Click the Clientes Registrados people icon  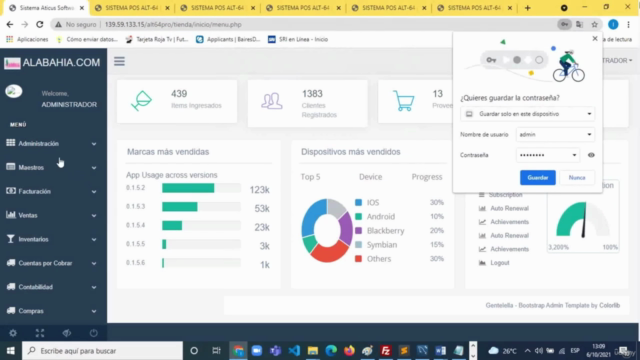tap(271, 101)
